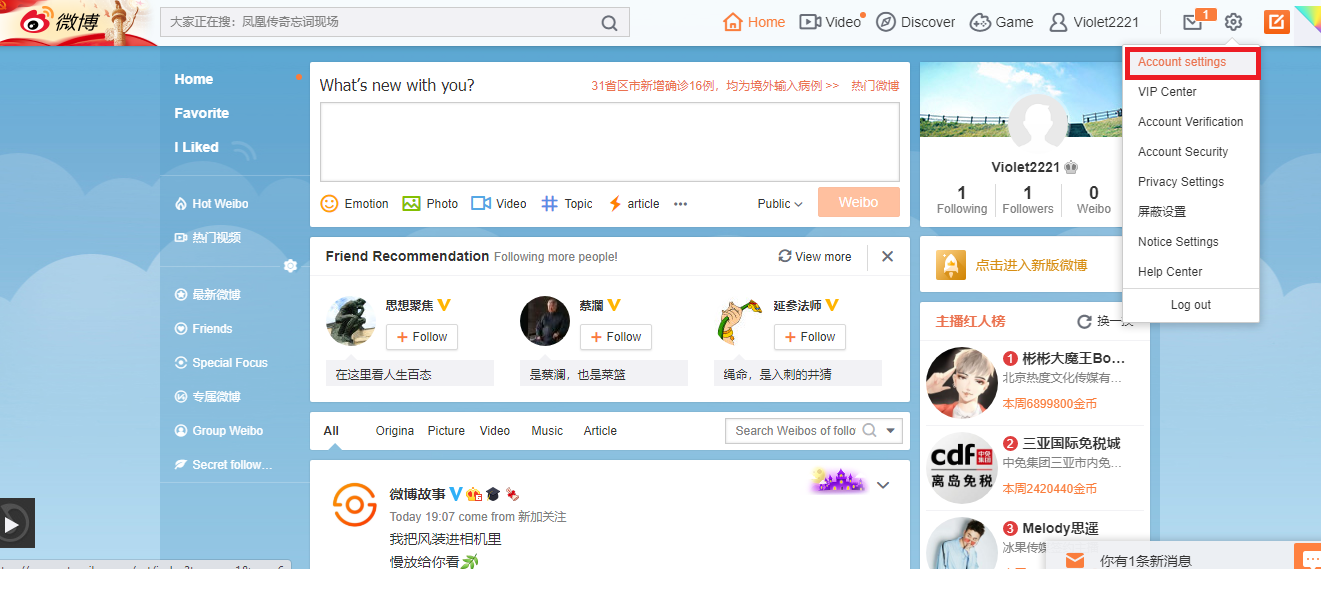This screenshot has width=1321, height=605.
Task: Click the search magnifier icon in top bar
Action: click(609, 23)
